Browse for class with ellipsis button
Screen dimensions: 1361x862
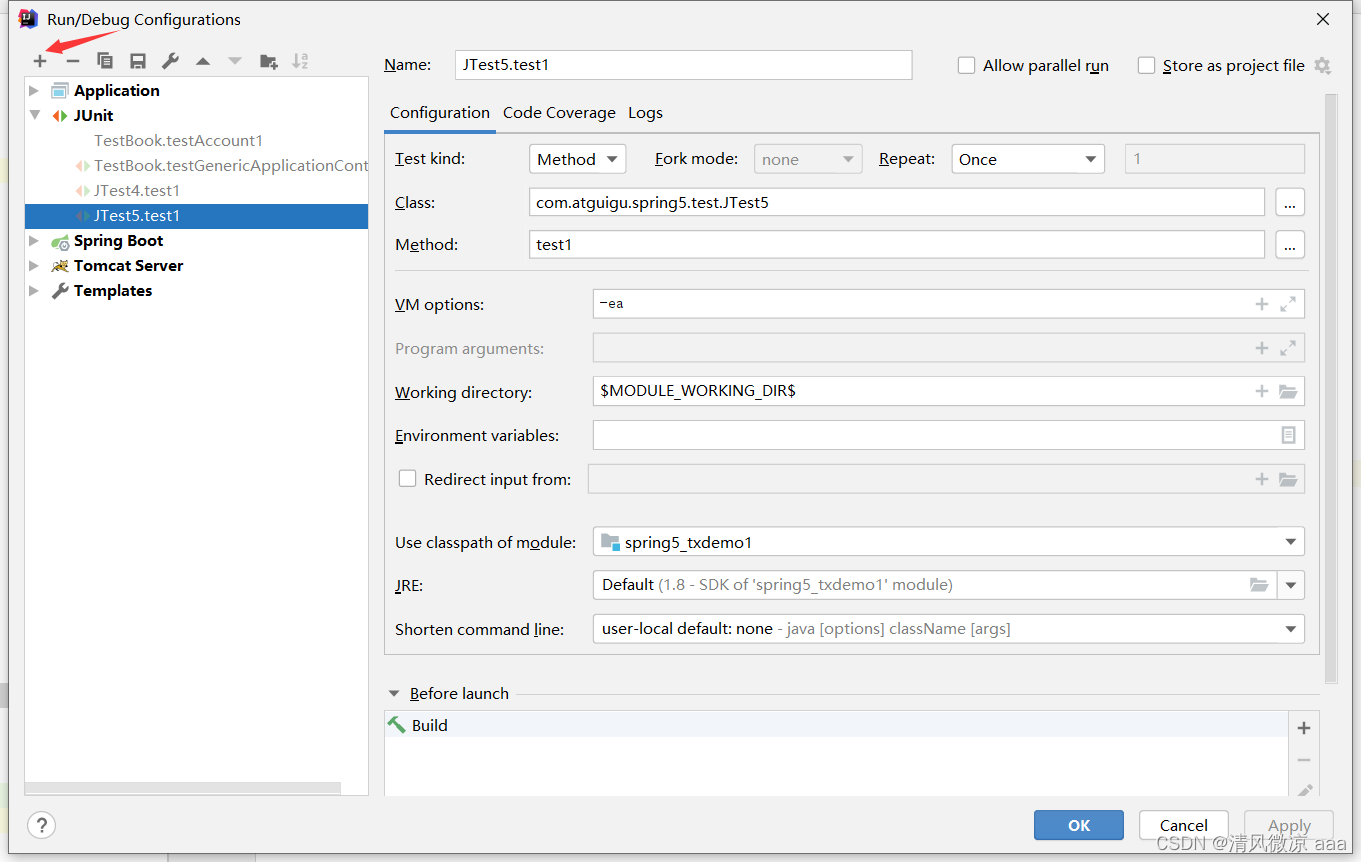1290,202
